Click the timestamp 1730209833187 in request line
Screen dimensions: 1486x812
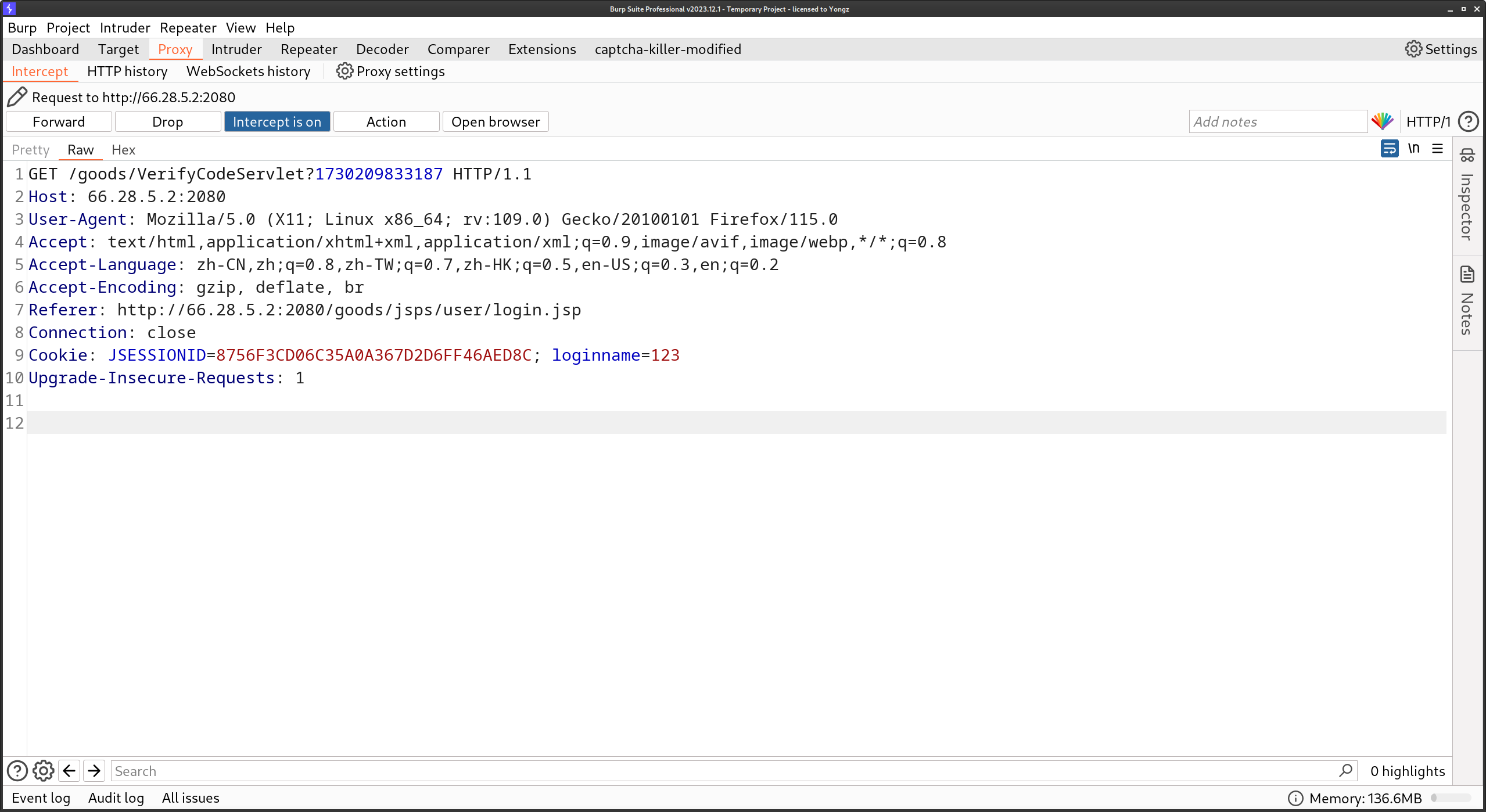pyautogui.click(x=379, y=174)
